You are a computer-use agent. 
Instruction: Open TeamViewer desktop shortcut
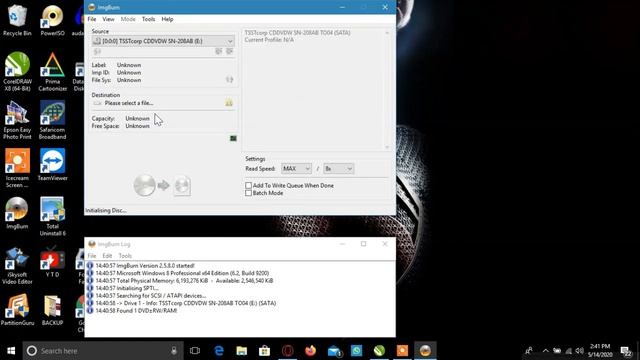click(x=52, y=165)
